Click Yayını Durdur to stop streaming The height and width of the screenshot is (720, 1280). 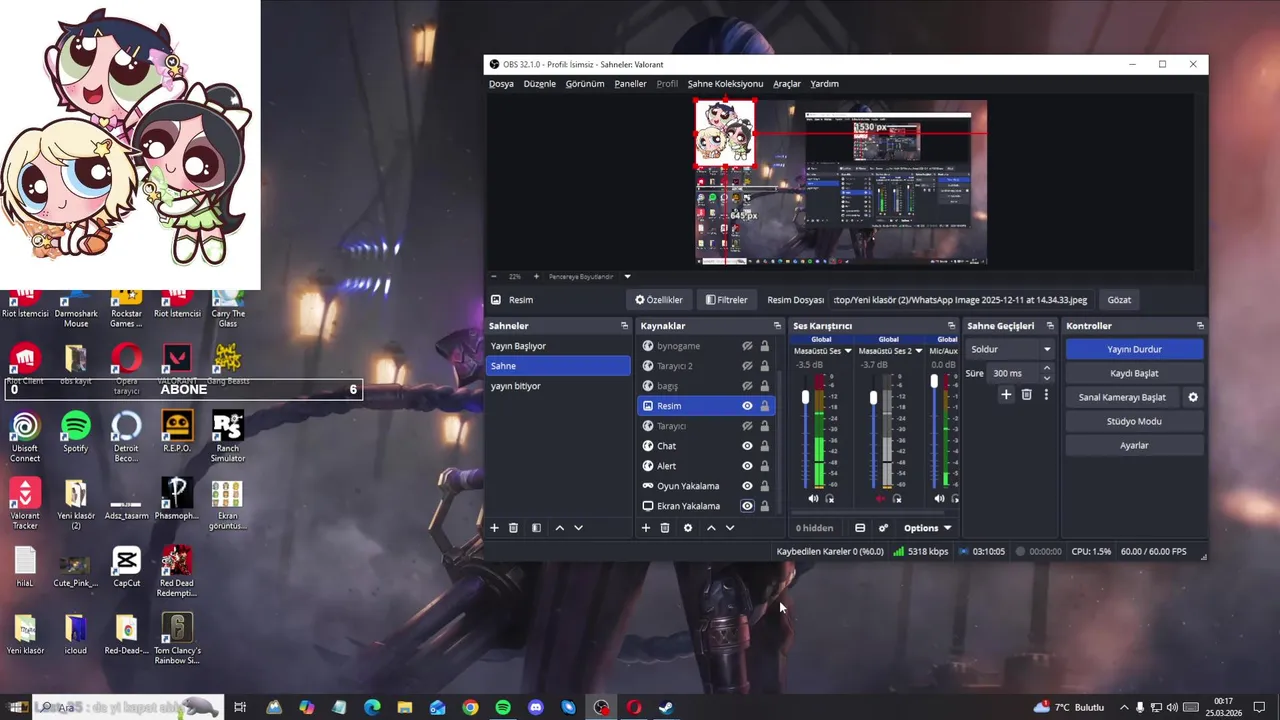click(1134, 349)
